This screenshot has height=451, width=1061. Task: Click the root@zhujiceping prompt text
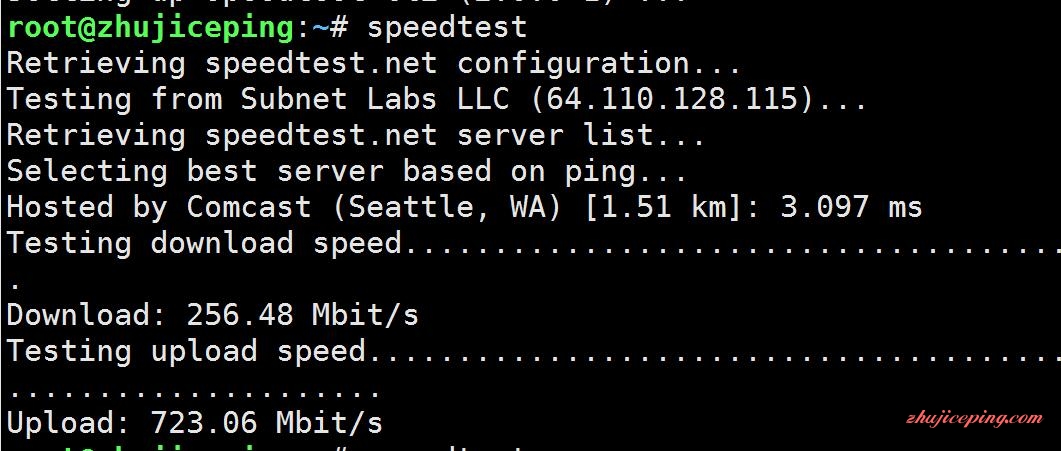coord(151,28)
